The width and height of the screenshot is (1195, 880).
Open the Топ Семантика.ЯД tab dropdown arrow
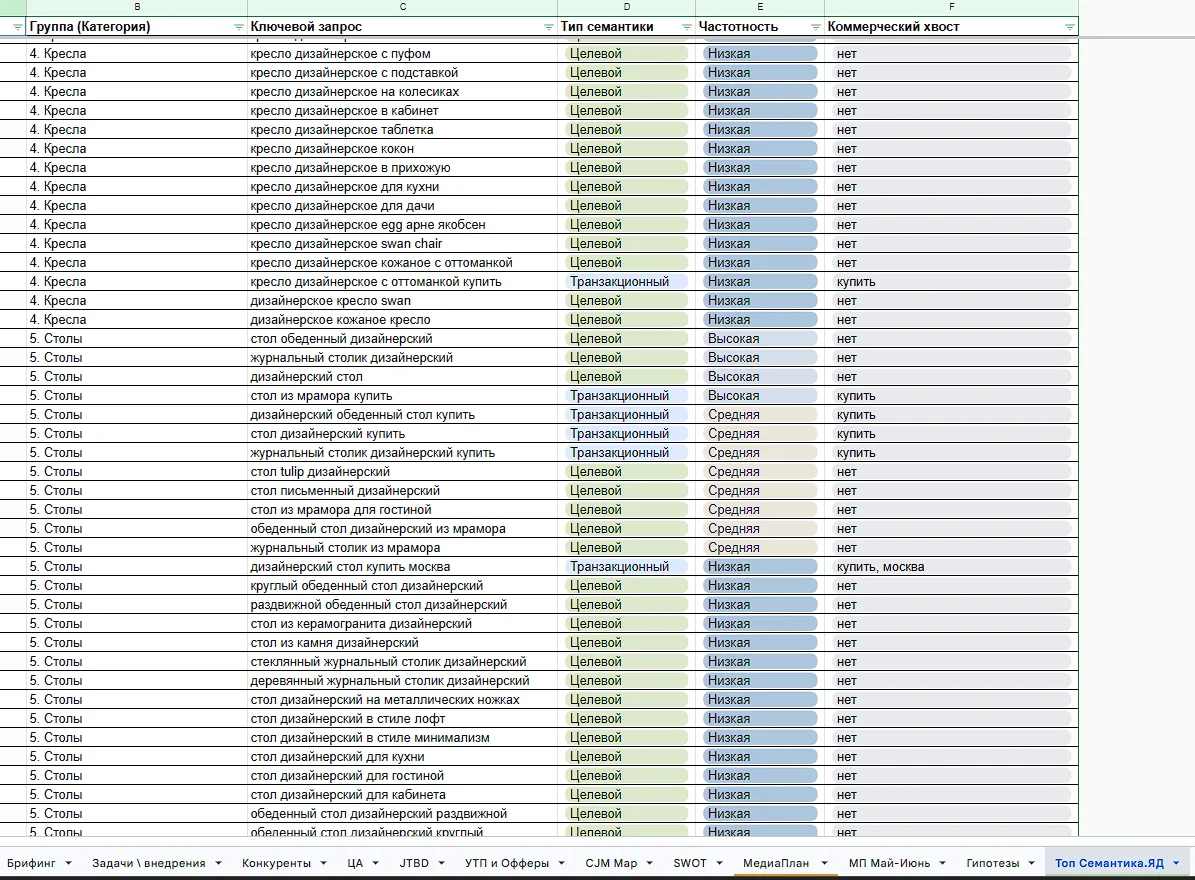pyautogui.click(x=1176, y=863)
